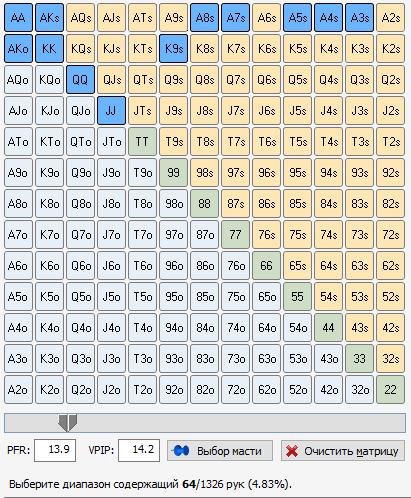Click the Выбор масти button

(220, 451)
